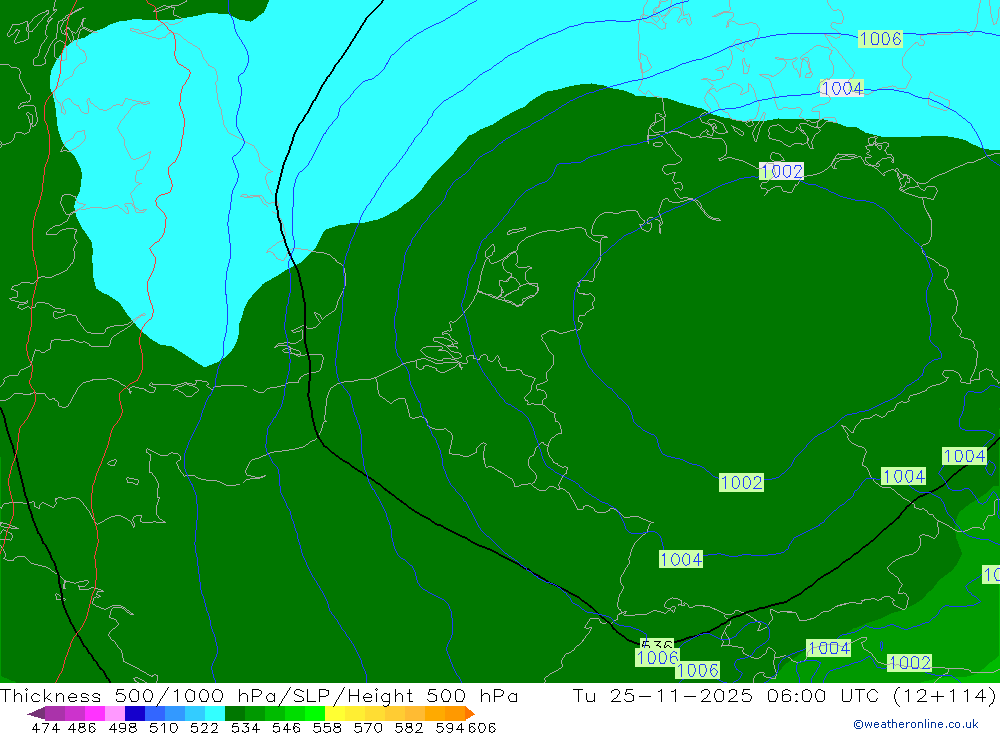Click the 558 legend value
The height and width of the screenshot is (733, 1000).
click(x=327, y=727)
